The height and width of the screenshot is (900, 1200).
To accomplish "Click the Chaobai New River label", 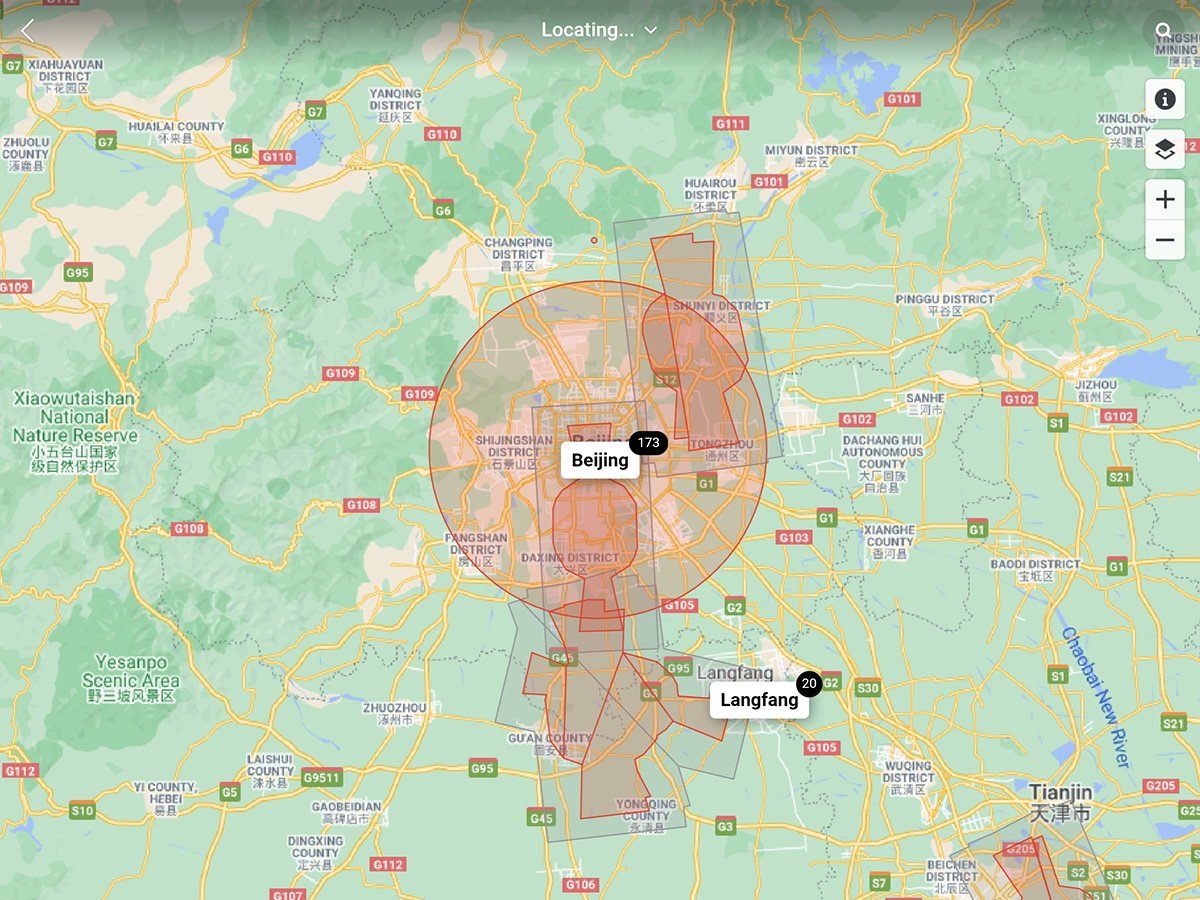I will [1097, 697].
